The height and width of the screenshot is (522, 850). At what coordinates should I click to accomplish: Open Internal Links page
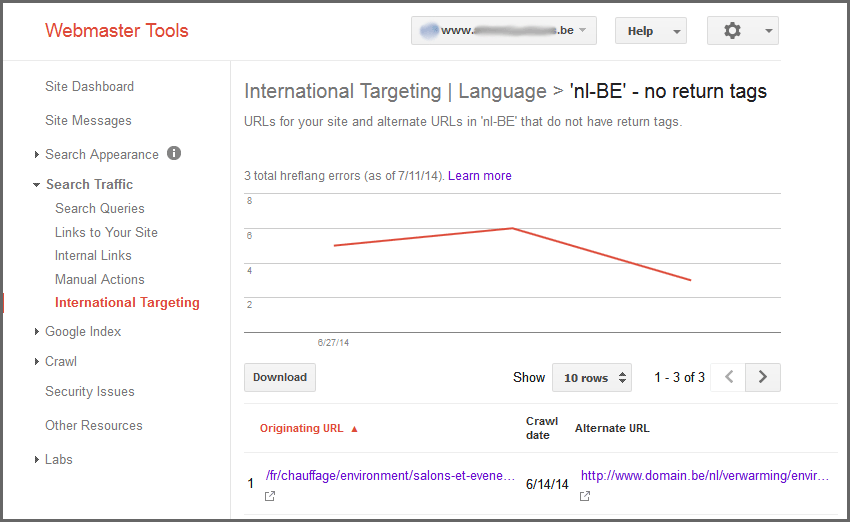[x=93, y=255]
